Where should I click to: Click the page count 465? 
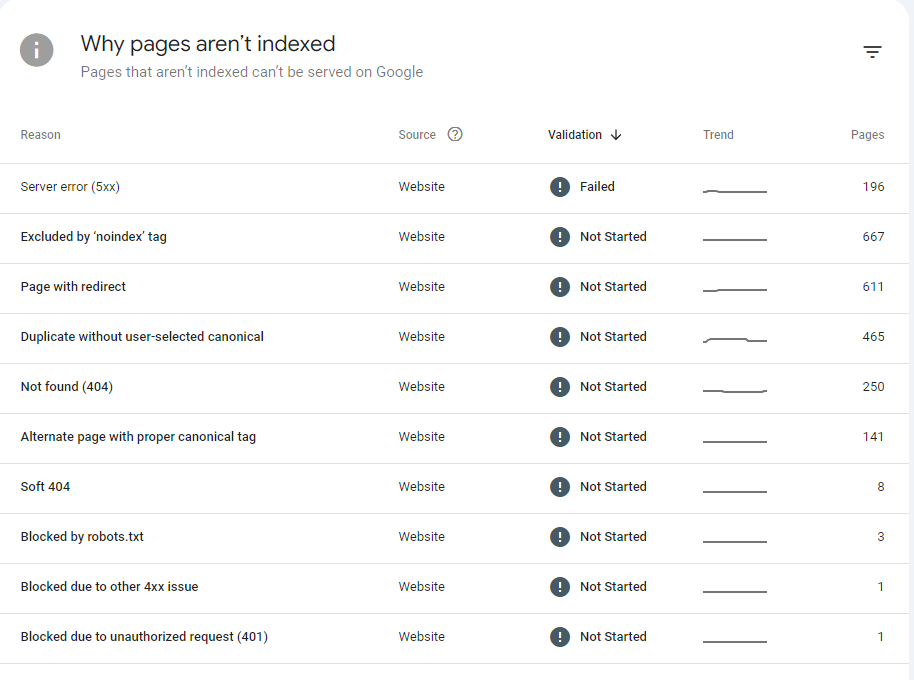[x=873, y=337]
